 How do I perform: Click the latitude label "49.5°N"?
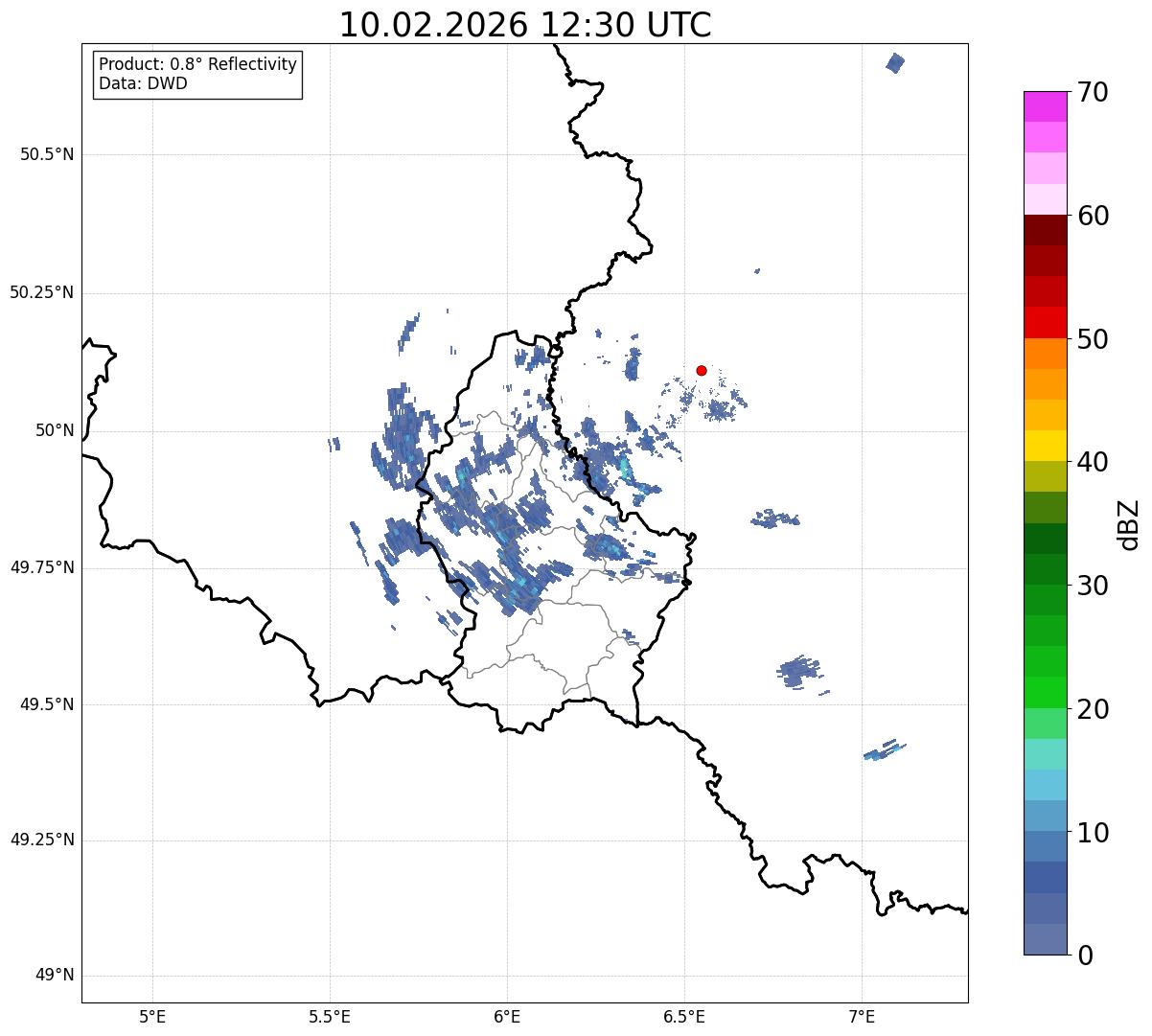(x=47, y=704)
